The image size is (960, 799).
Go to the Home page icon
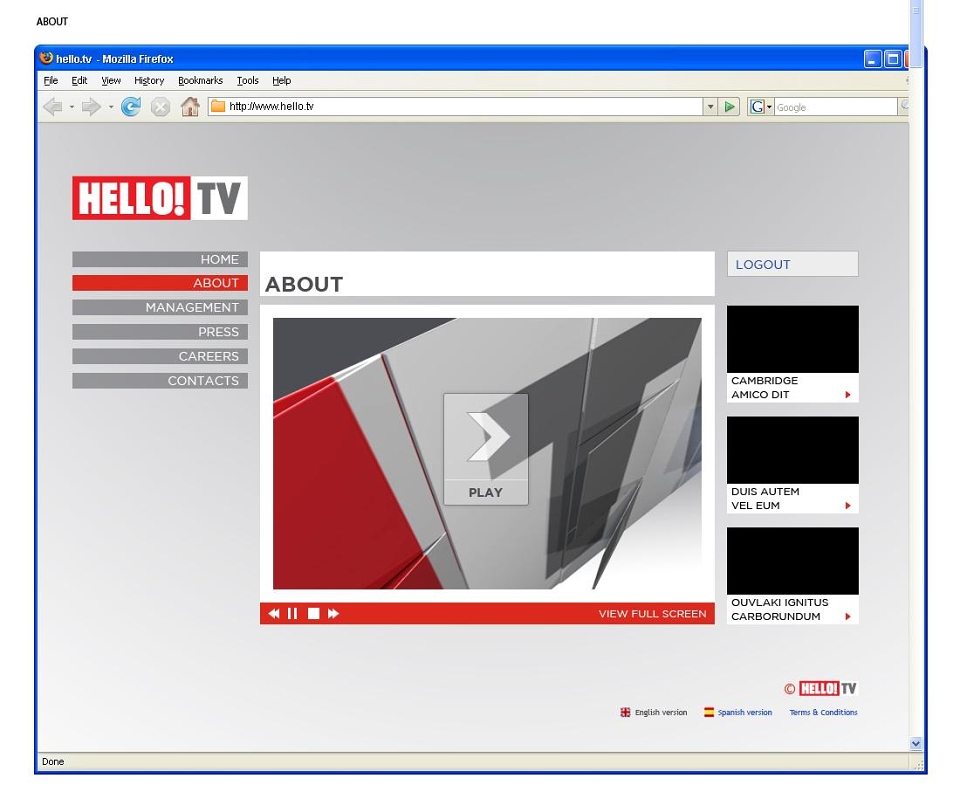pos(190,107)
